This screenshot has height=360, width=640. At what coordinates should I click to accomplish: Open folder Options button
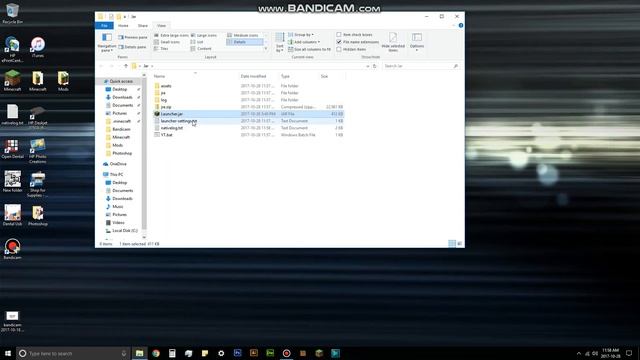[417, 42]
